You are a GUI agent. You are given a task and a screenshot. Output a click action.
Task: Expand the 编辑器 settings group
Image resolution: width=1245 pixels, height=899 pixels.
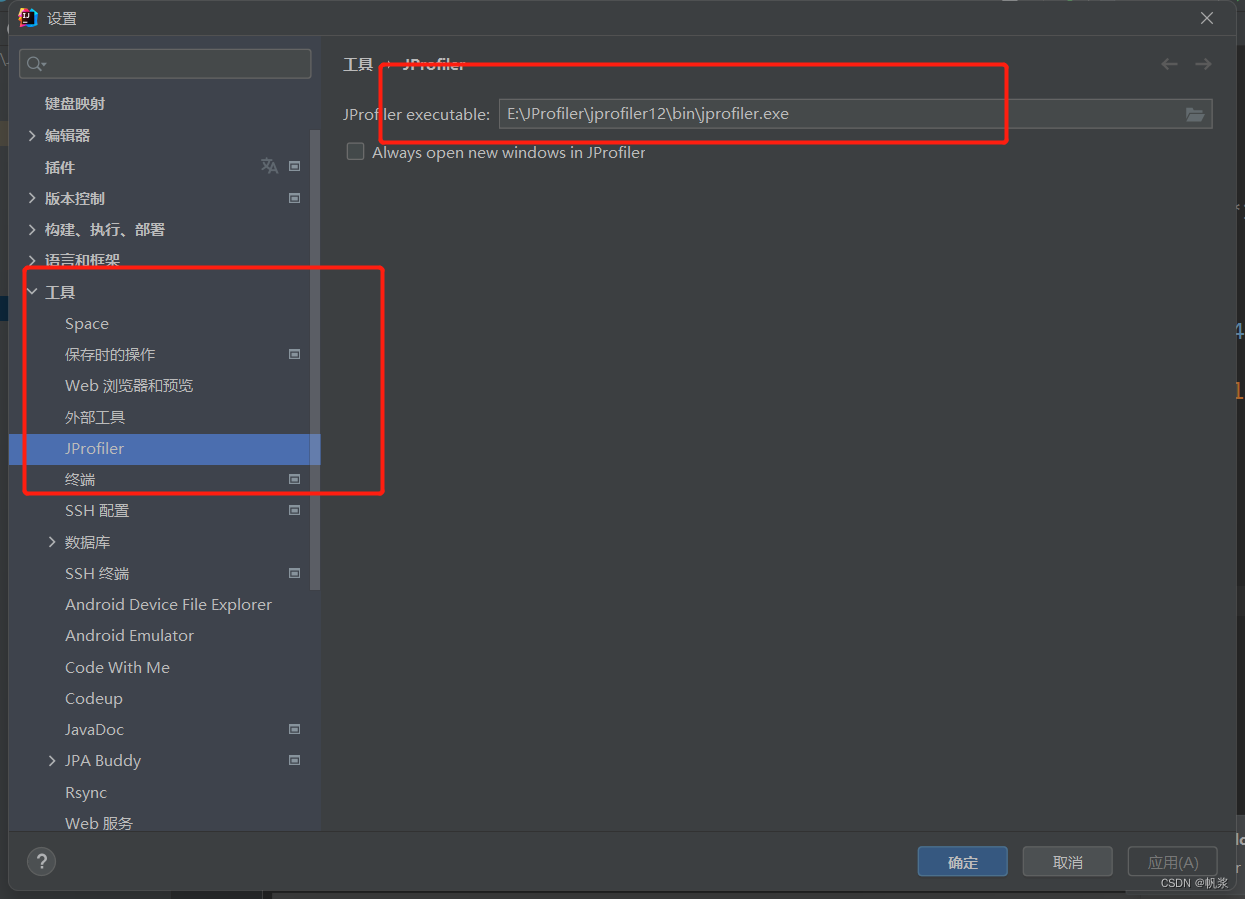click(32, 135)
